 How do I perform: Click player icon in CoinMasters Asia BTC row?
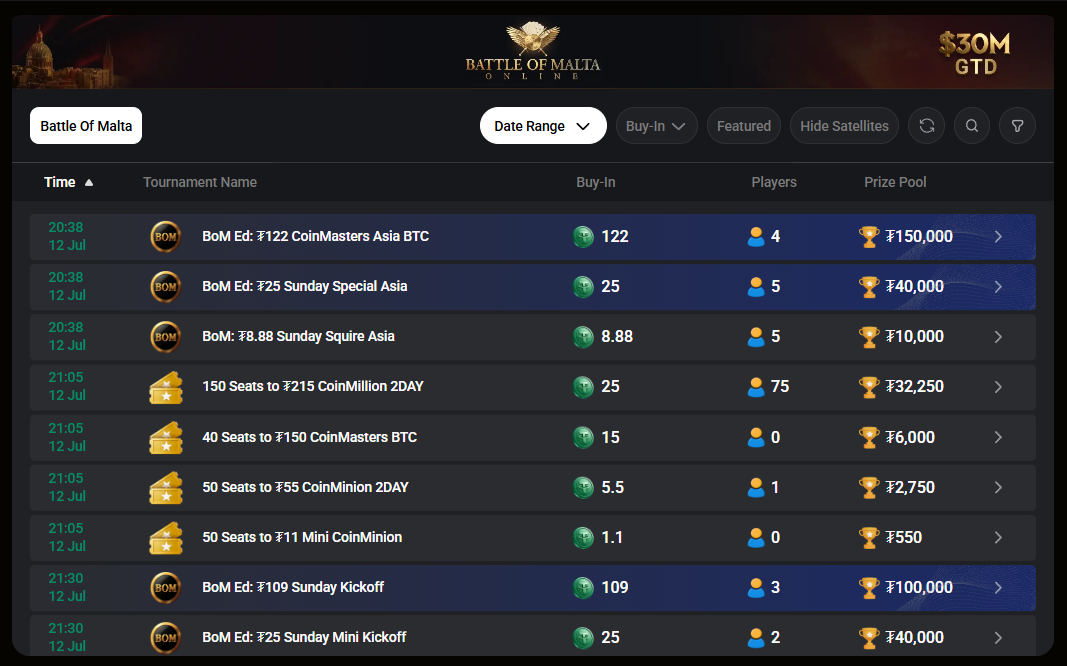(x=756, y=237)
